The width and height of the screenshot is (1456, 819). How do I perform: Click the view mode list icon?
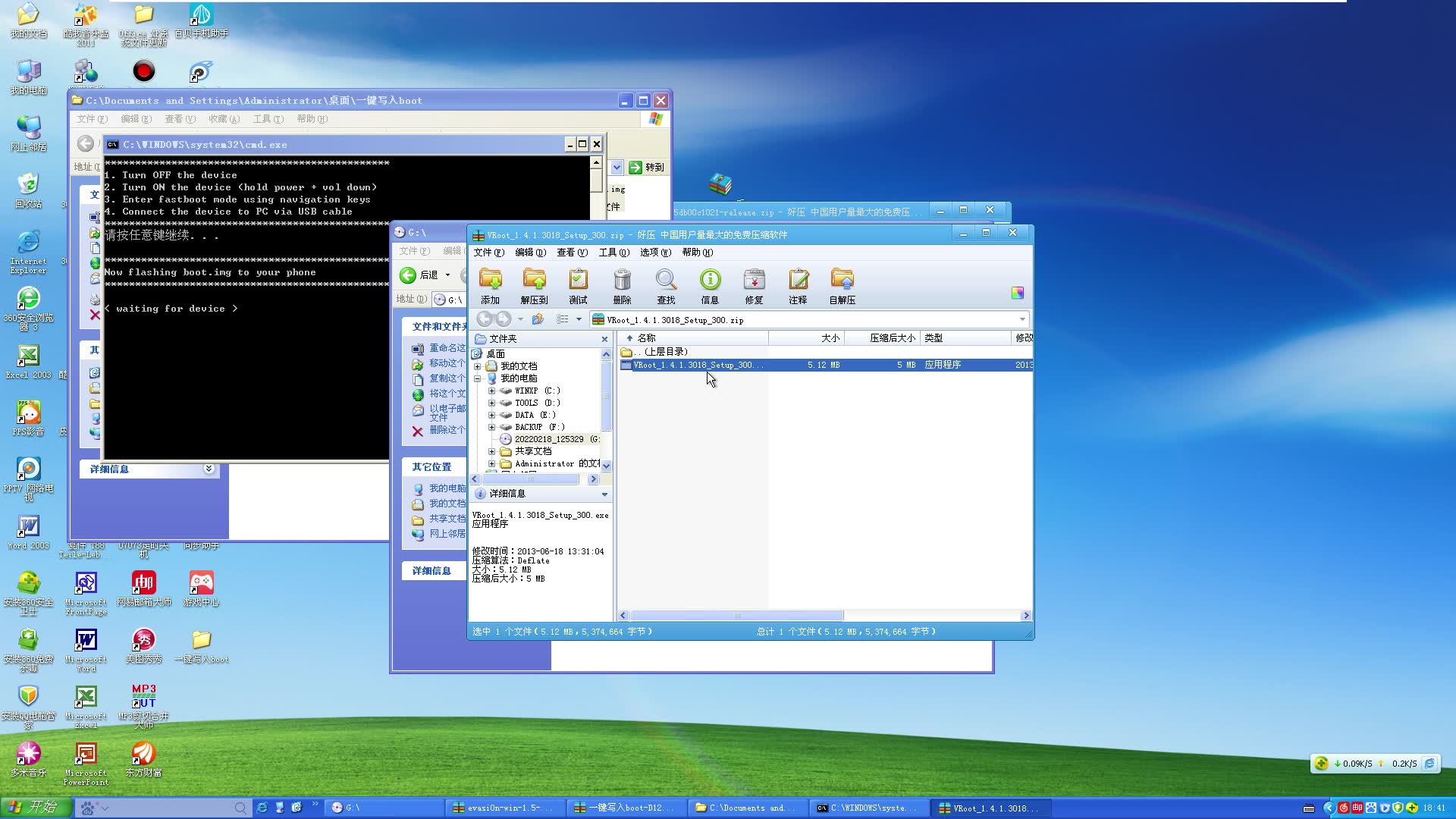562,319
